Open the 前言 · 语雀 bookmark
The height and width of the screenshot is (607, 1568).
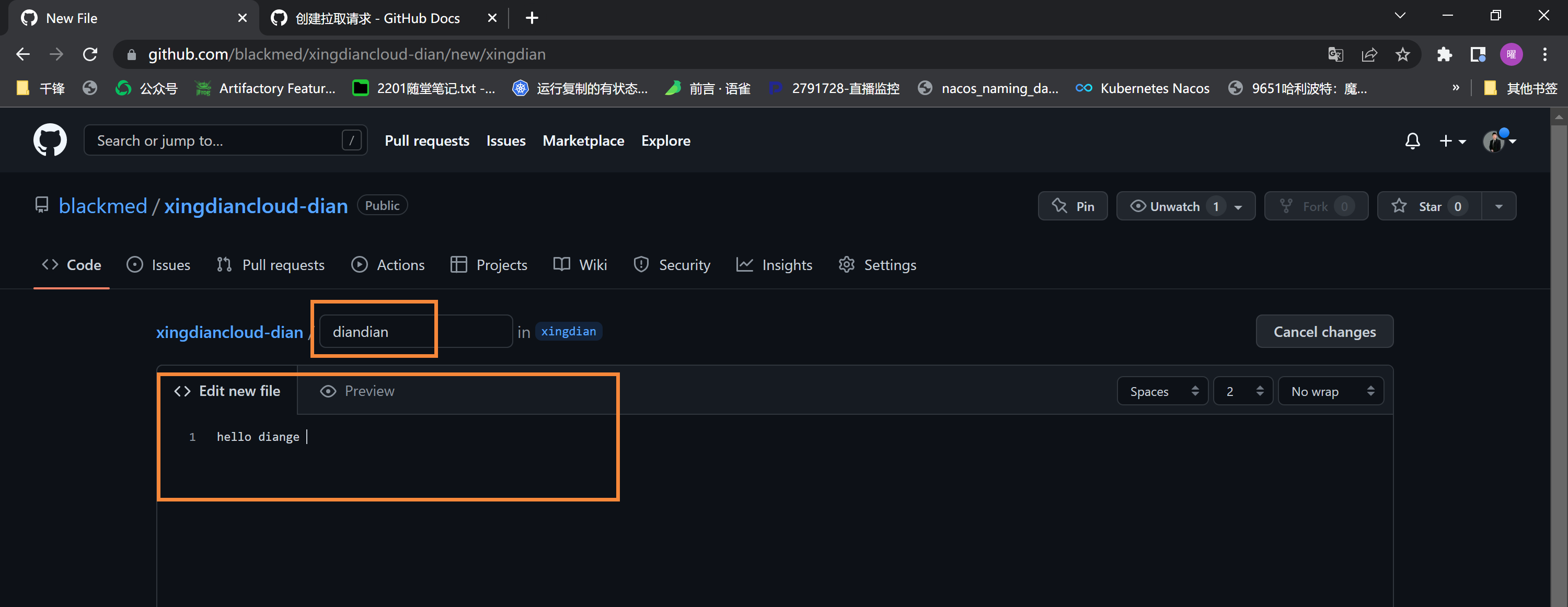tap(708, 88)
